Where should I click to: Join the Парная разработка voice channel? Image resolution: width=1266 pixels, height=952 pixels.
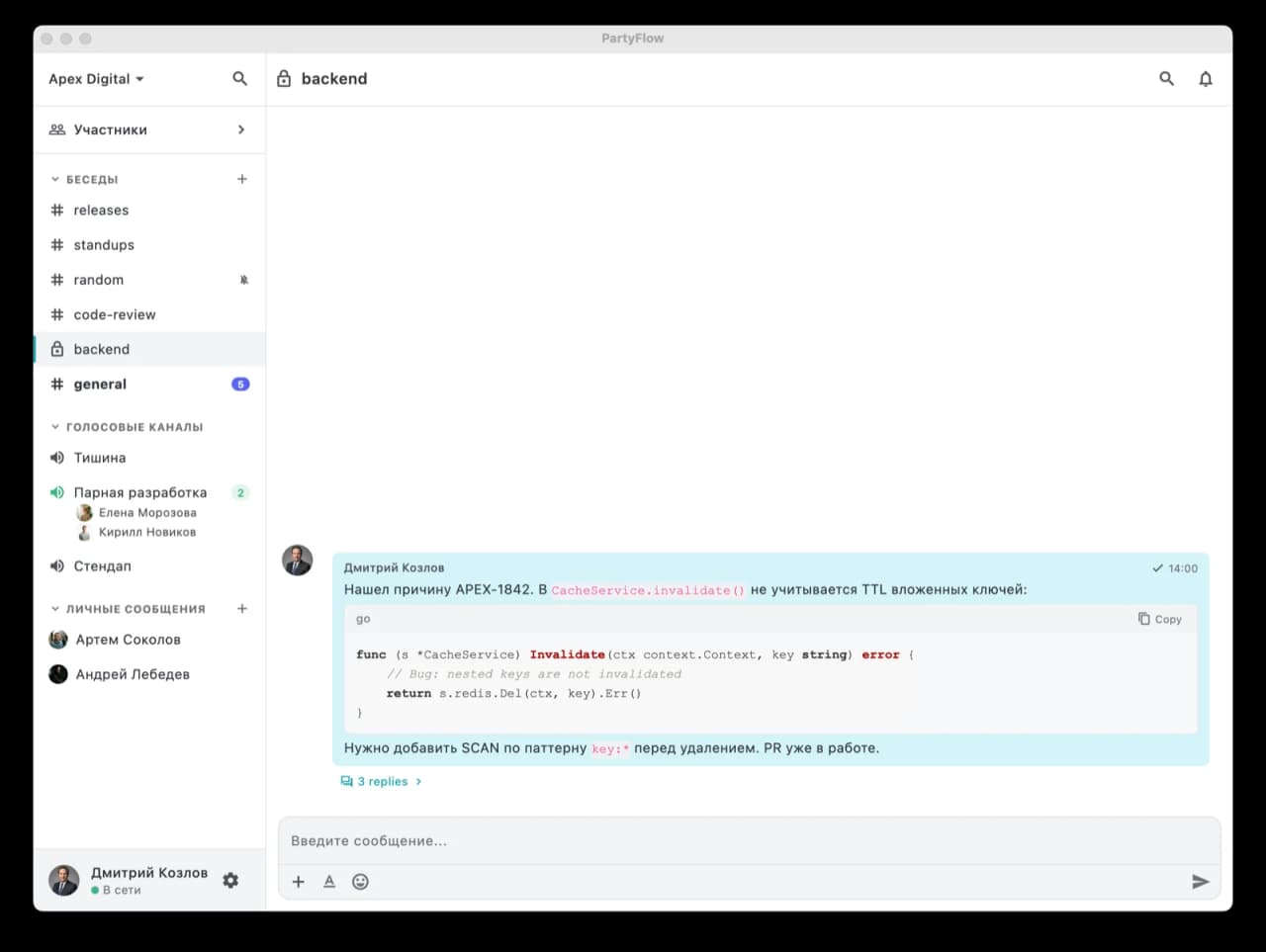point(139,492)
